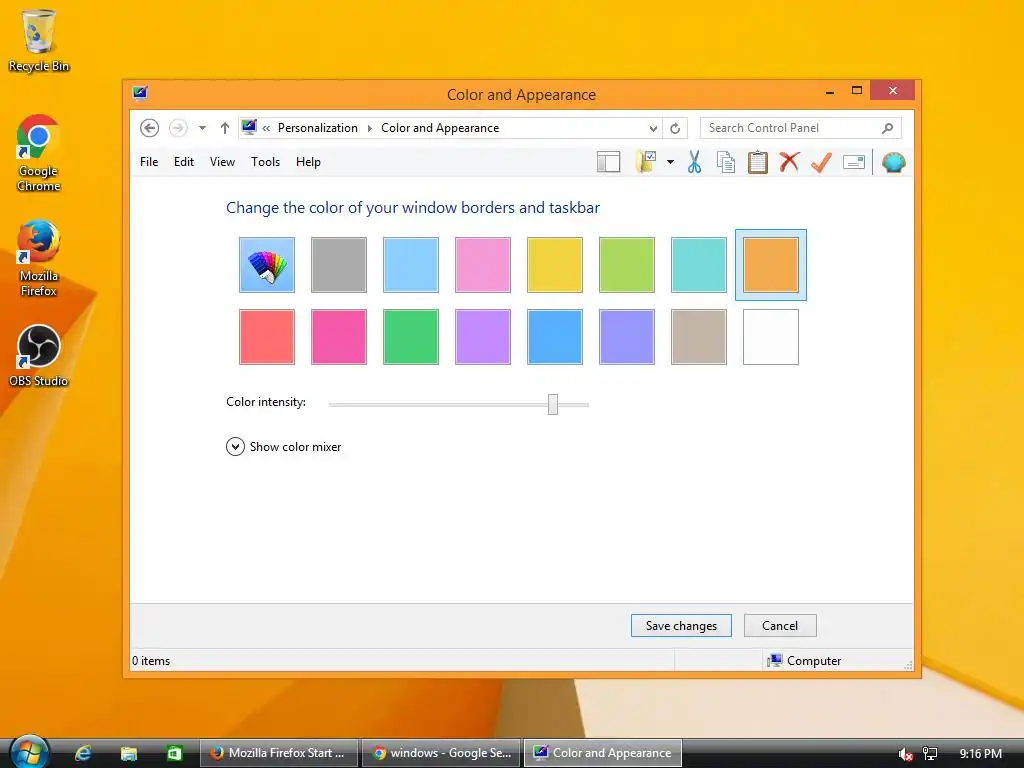Click the folder options toolbar icon

(x=646, y=162)
